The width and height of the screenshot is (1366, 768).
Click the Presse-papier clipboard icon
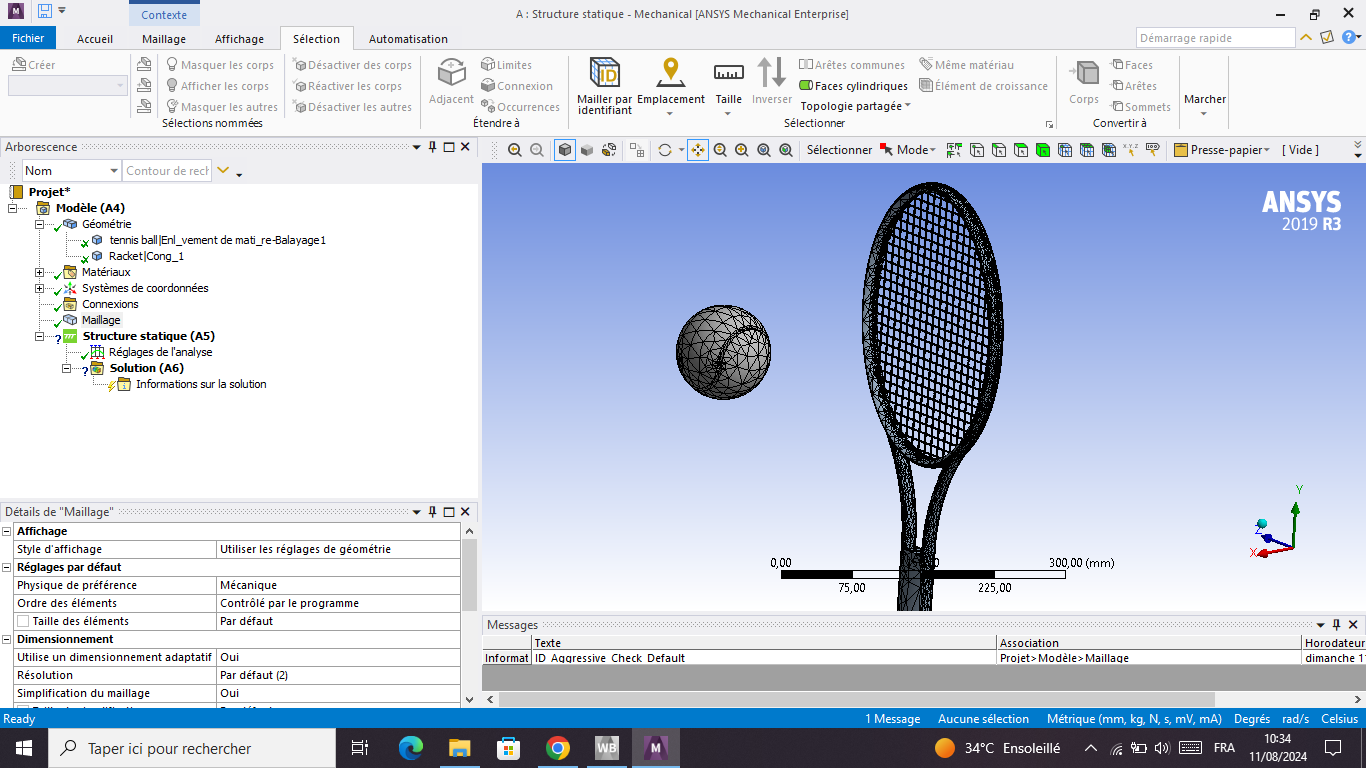1181,150
